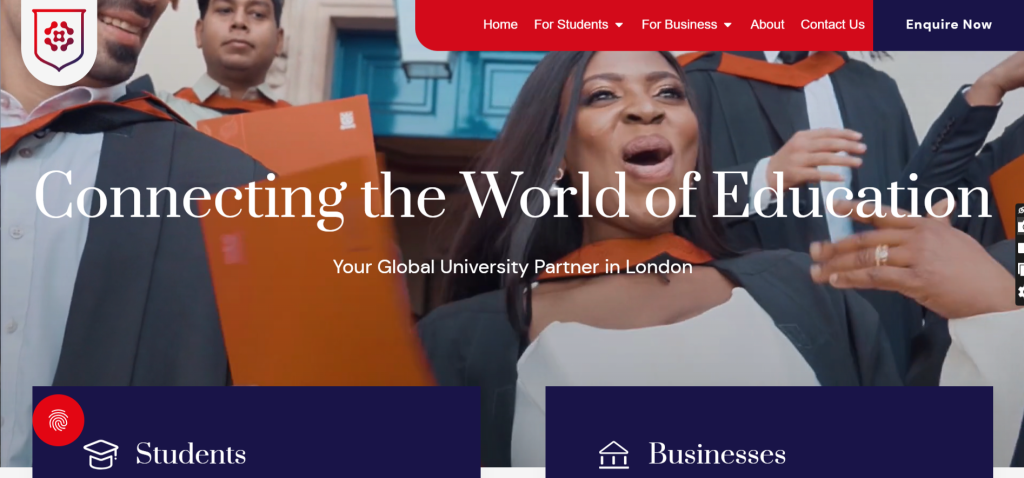Click the shield logo in the header
Viewport: 1024px width, 478px height.
tap(59, 39)
